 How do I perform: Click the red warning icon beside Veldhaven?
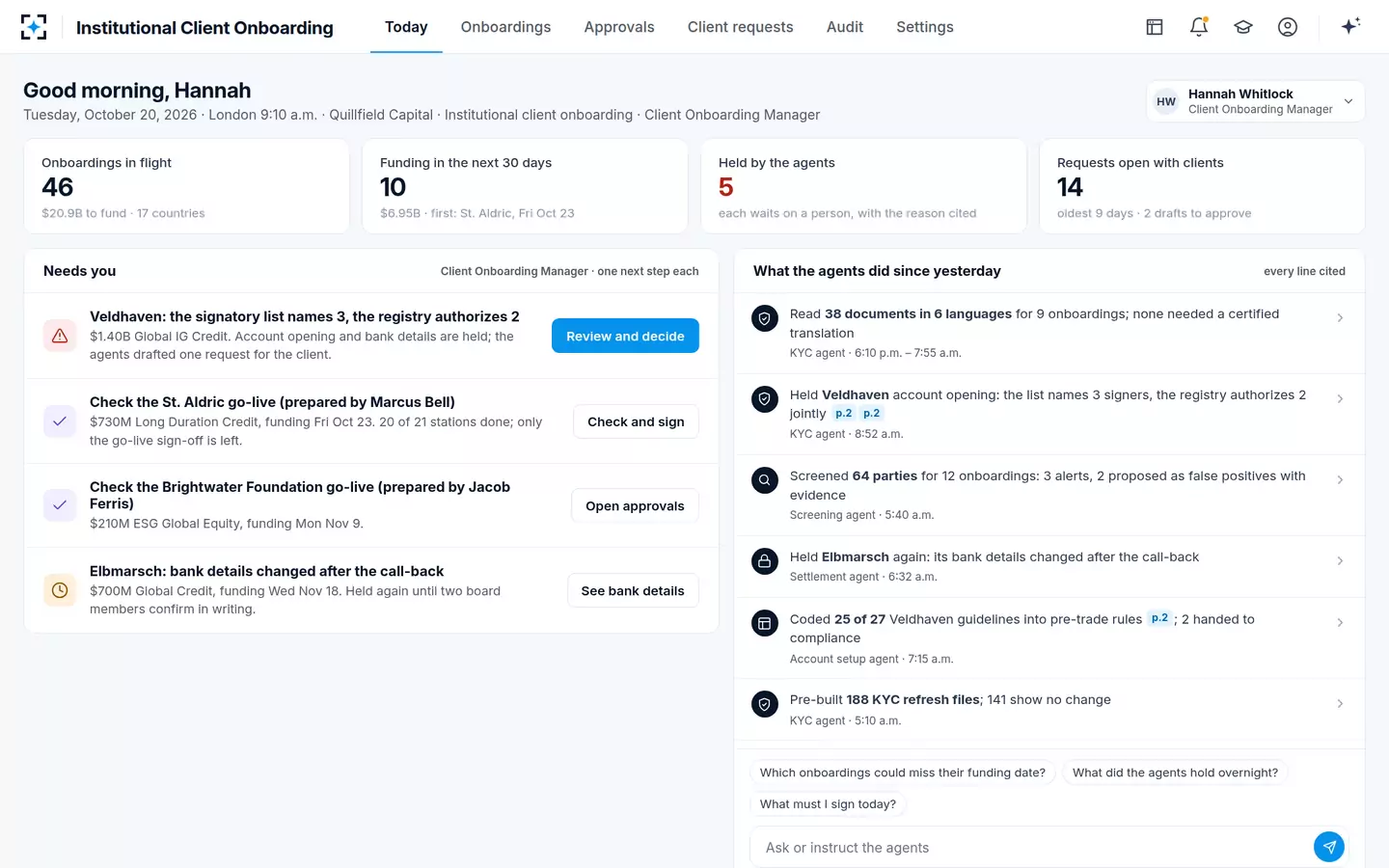60,336
